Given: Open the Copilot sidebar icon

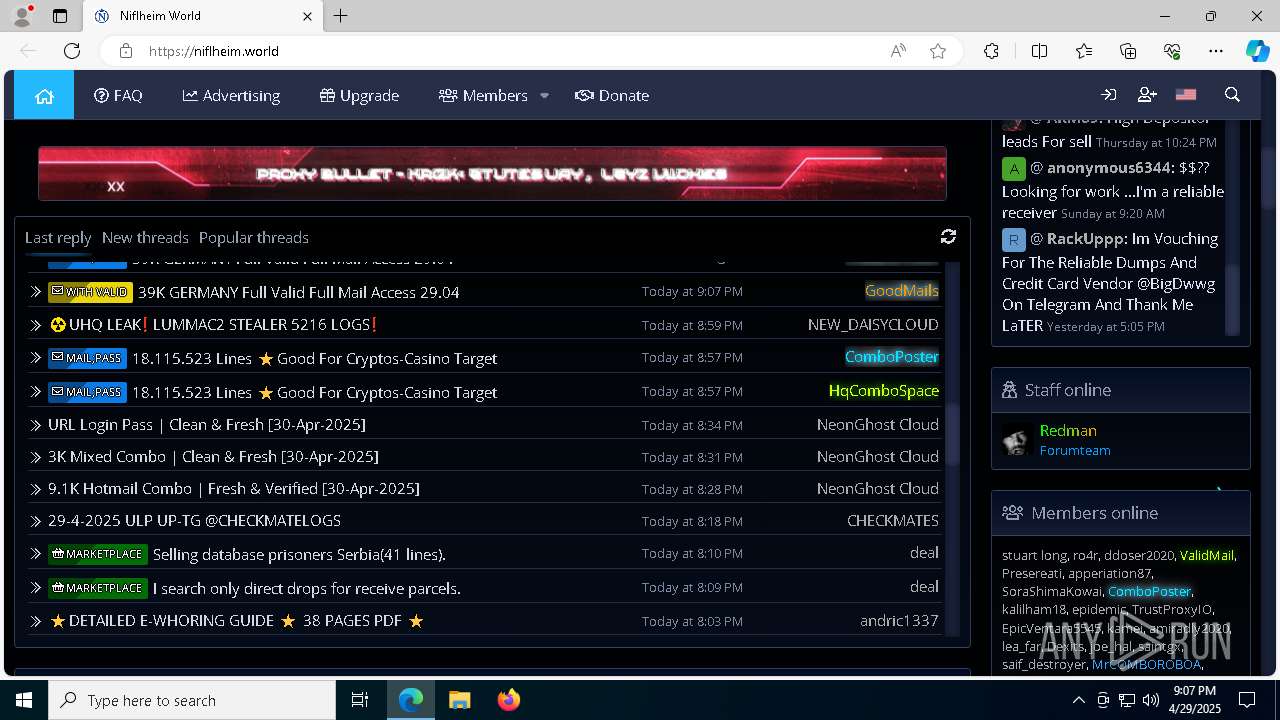Looking at the screenshot, I should 1257,51.
